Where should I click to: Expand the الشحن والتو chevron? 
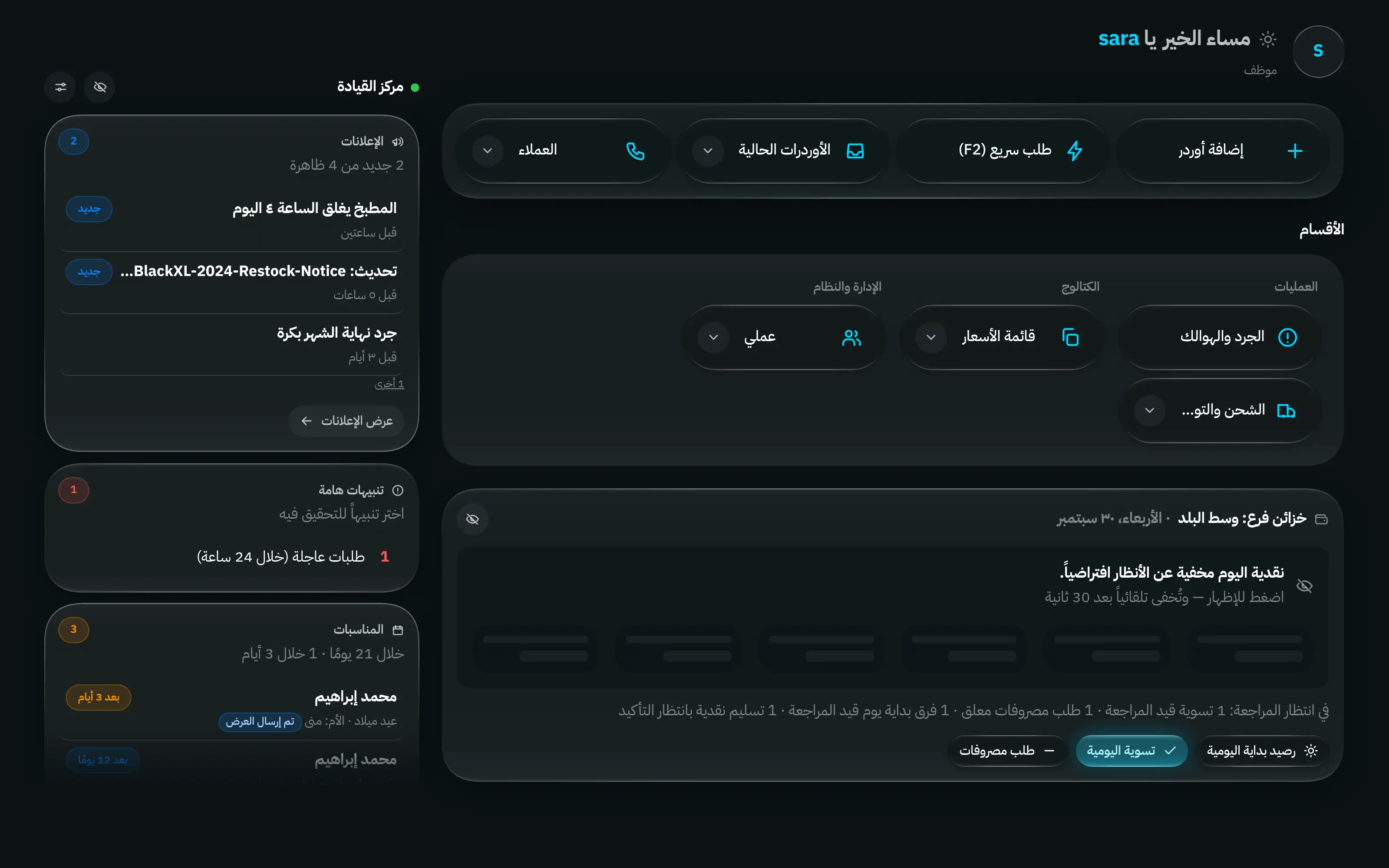pyautogui.click(x=1150, y=411)
